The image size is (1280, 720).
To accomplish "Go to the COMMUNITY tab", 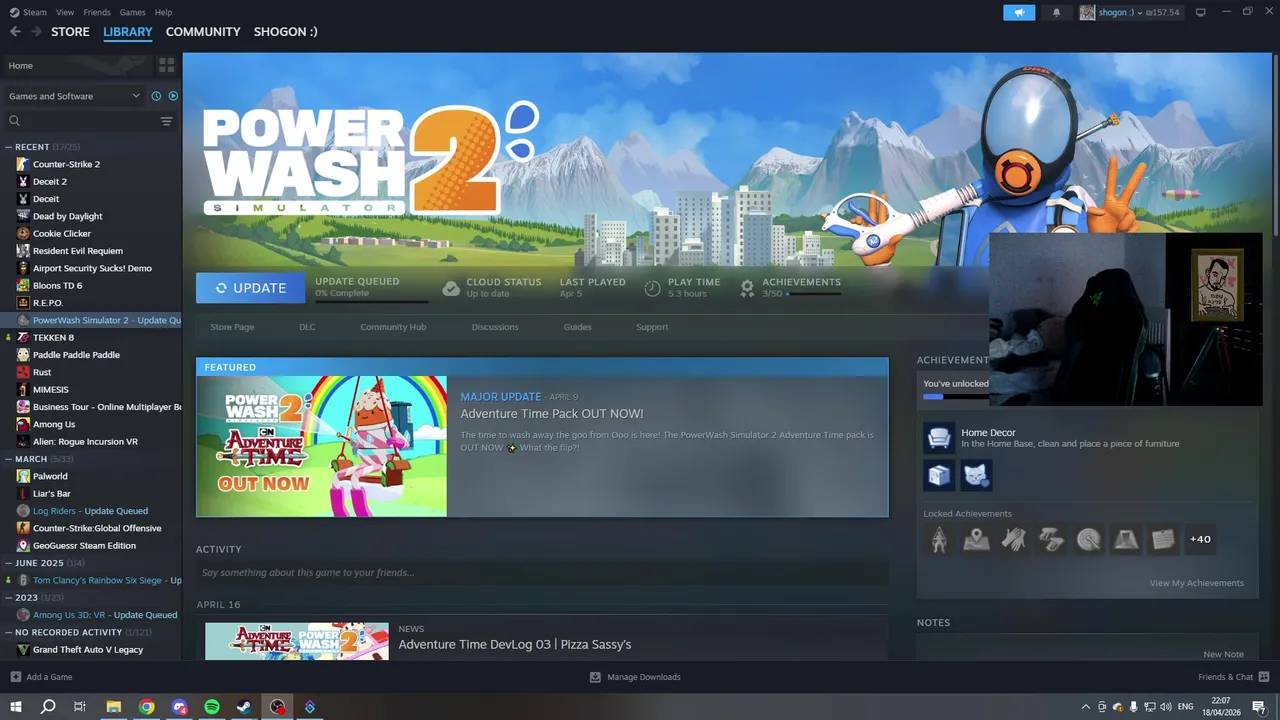I will coord(203,32).
